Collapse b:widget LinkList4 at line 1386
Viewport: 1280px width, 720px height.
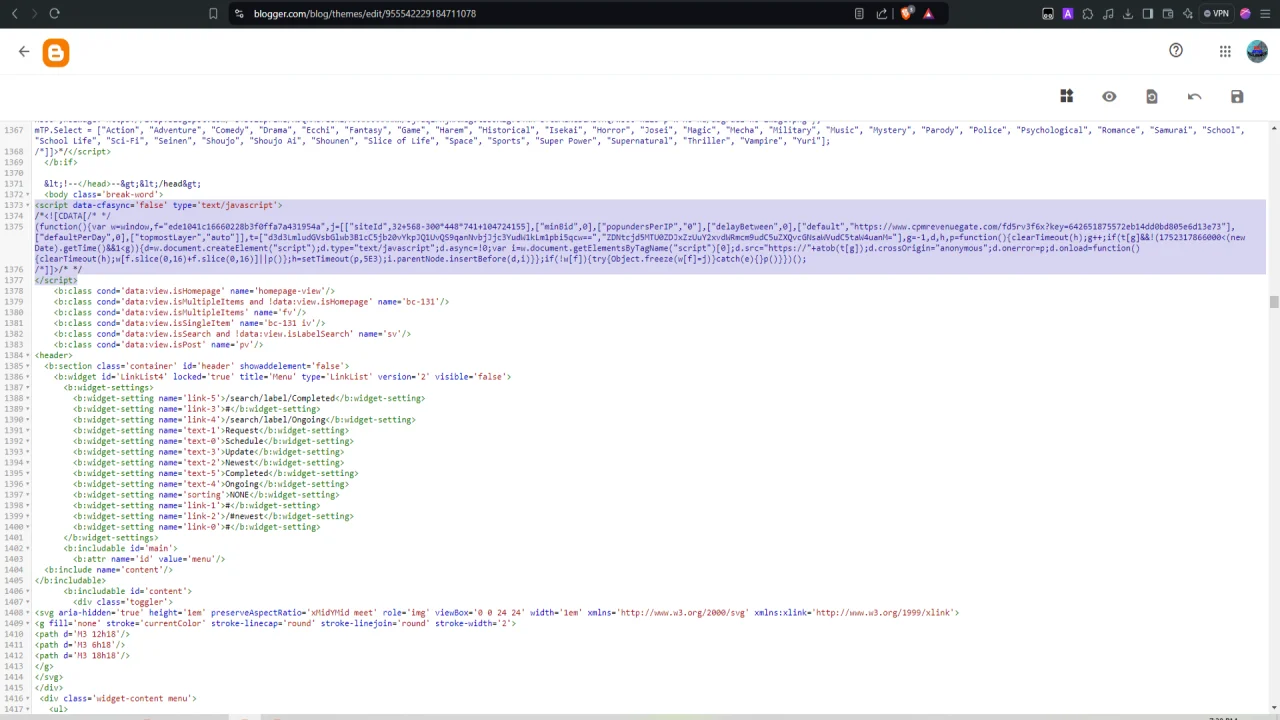[x=28, y=377]
